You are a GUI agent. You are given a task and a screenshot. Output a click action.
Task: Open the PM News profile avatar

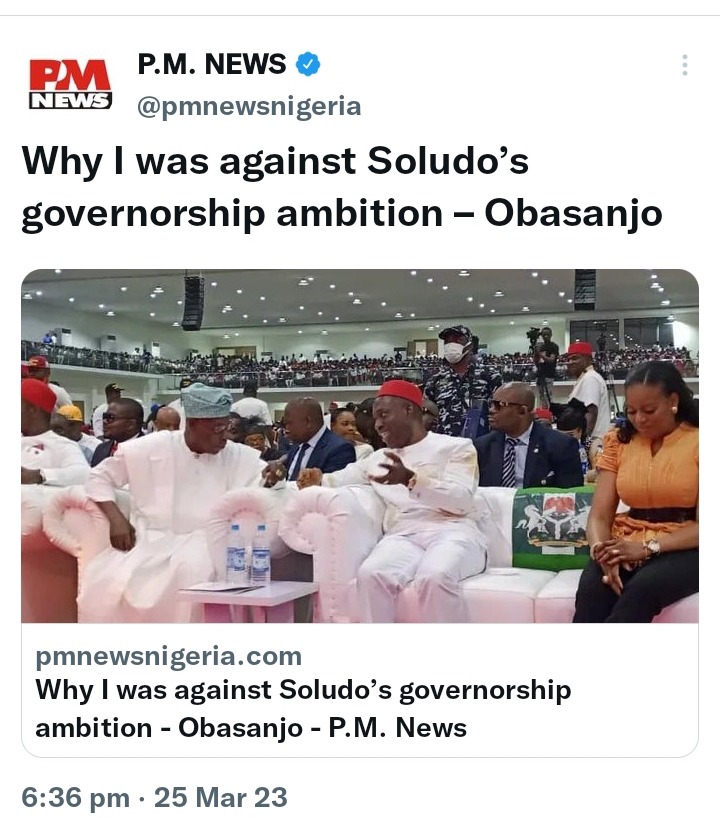[x=70, y=85]
